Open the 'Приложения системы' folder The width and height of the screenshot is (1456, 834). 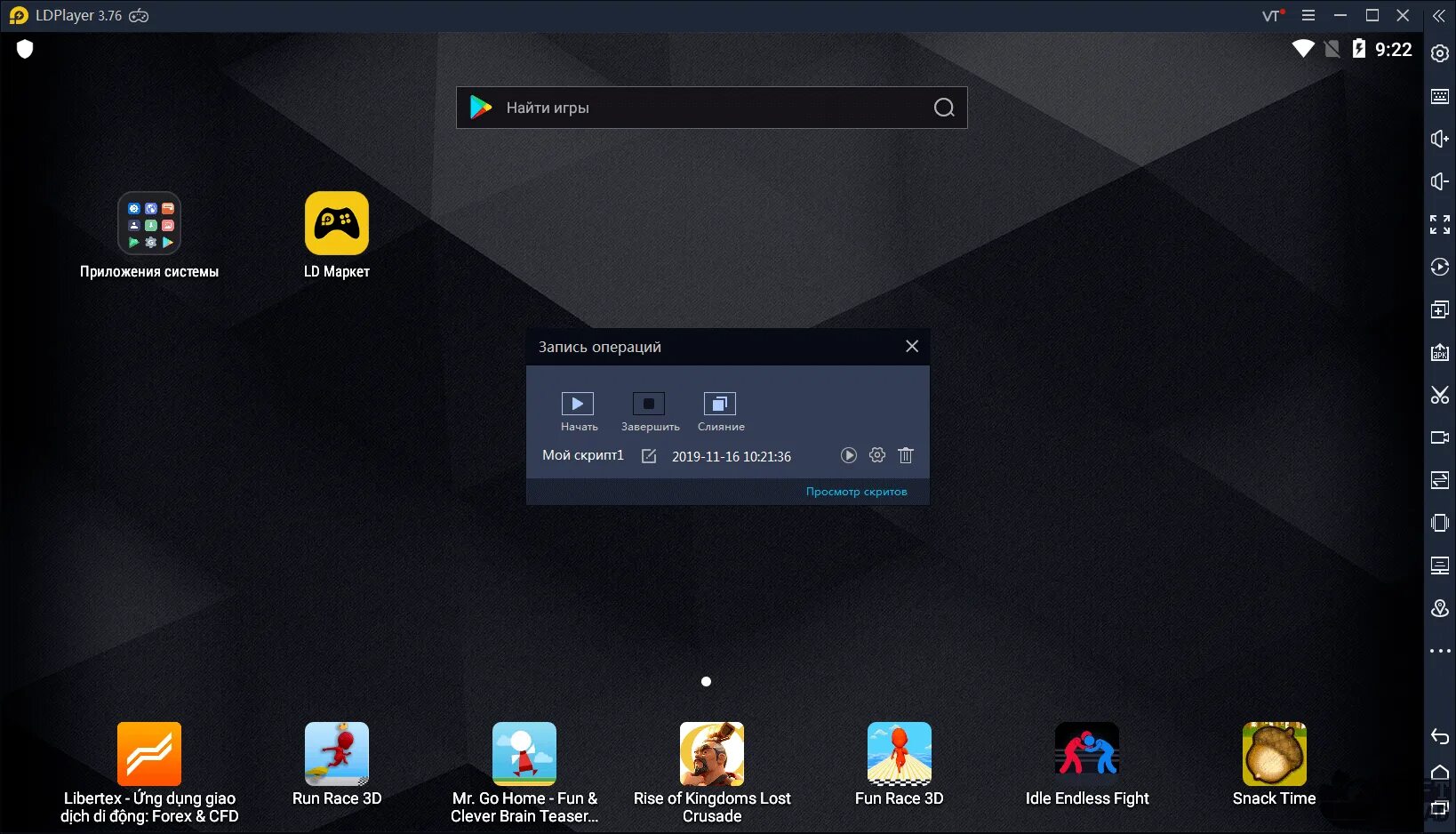pyautogui.click(x=149, y=236)
